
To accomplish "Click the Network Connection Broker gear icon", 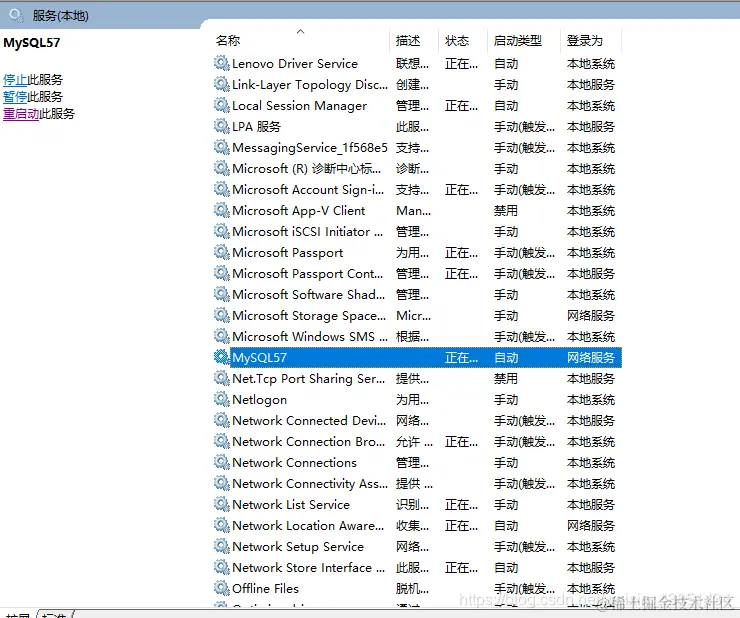I will click(221, 441).
